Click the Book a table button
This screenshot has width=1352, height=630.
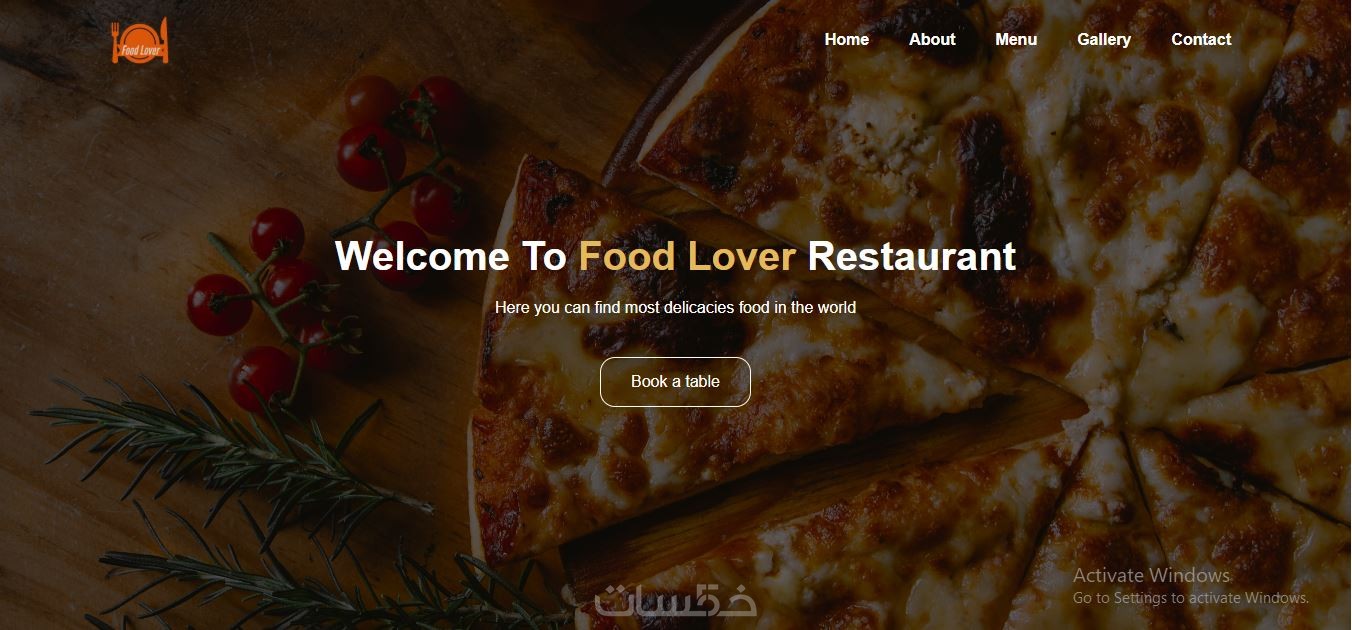(x=675, y=382)
